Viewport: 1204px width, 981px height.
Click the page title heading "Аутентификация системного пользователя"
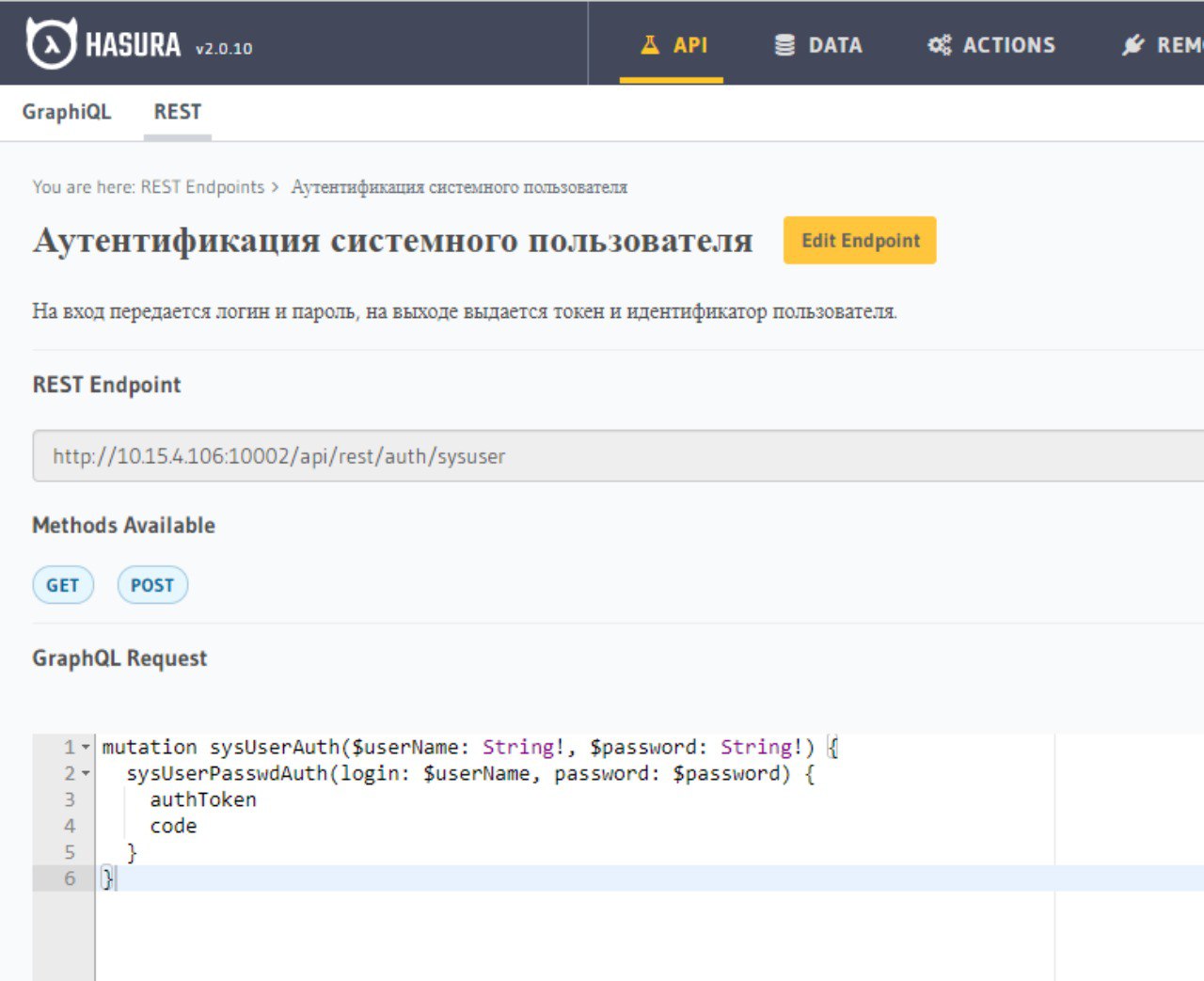click(x=393, y=241)
